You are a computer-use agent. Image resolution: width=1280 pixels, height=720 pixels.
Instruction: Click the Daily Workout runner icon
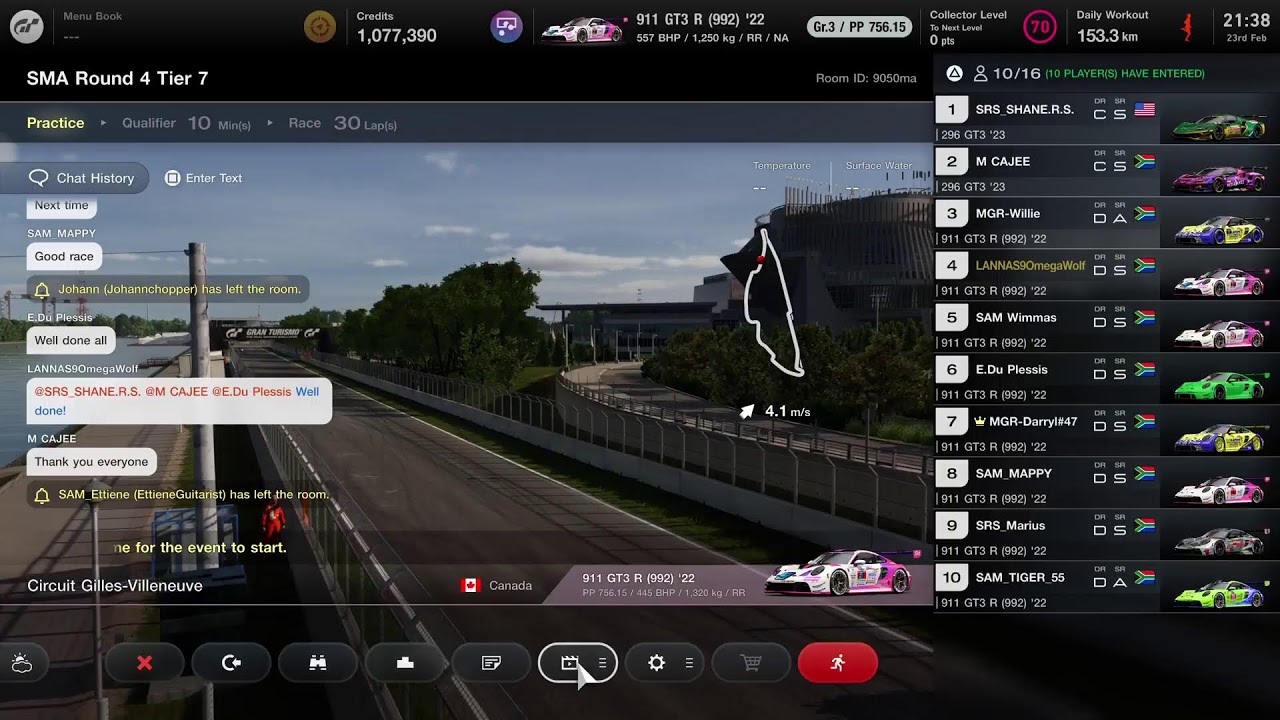tap(1187, 27)
